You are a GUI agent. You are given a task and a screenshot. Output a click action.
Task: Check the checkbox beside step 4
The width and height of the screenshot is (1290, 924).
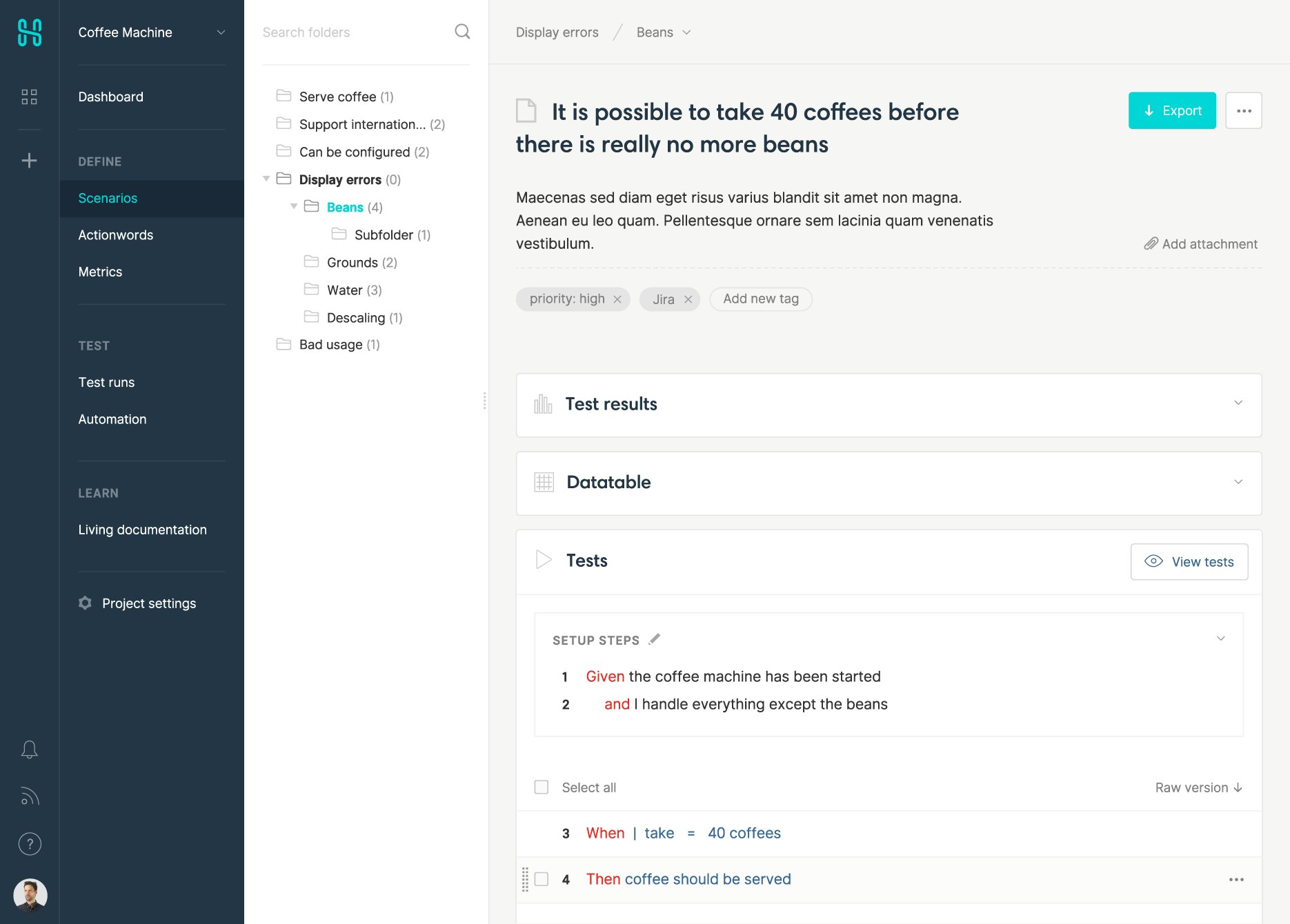point(541,879)
